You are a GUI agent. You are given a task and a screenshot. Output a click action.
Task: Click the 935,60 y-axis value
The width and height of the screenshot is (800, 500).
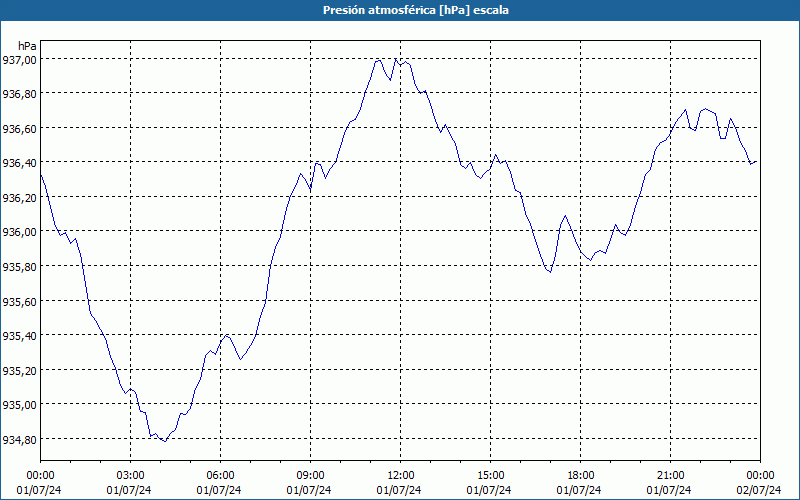pyautogui.click(x=20, y=302)
